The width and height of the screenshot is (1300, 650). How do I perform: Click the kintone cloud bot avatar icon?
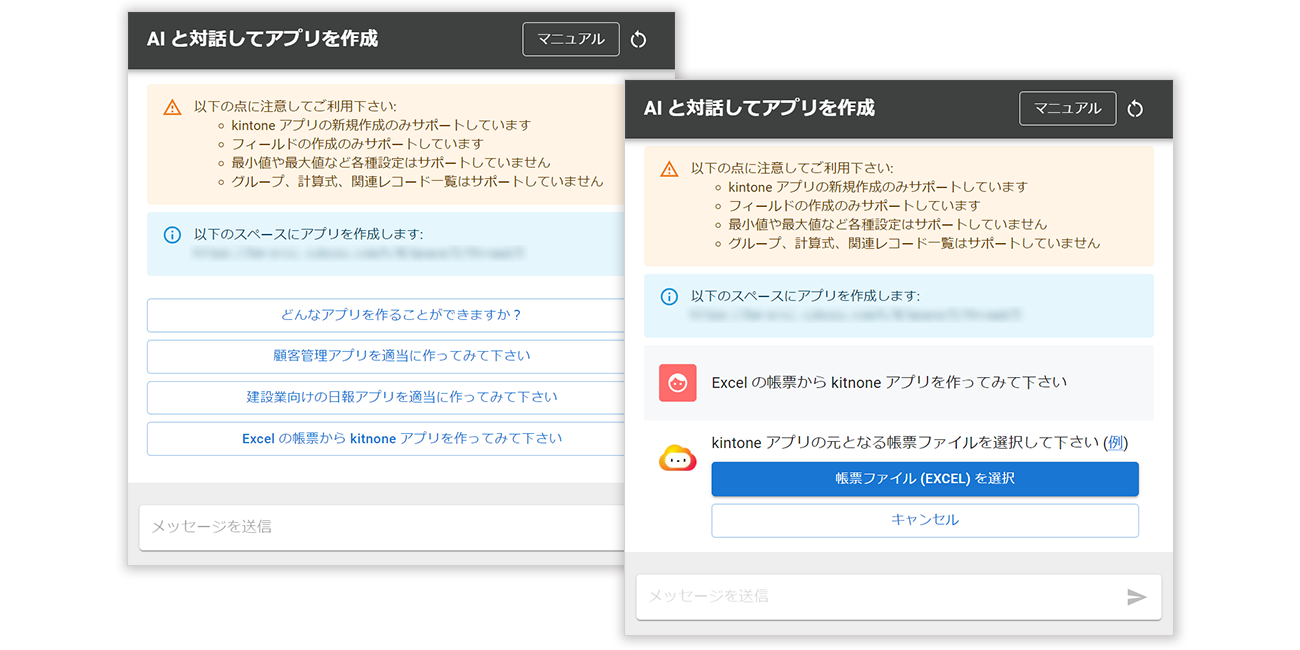(x=677, y=458)
